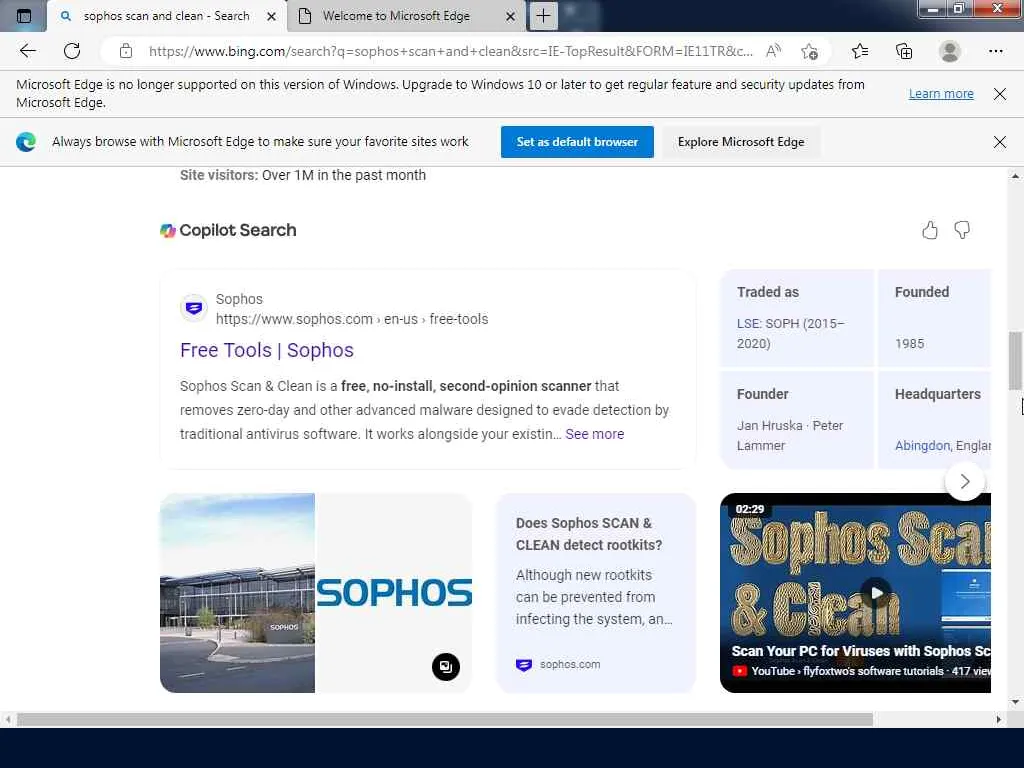Switch to the sophos scan and clean tab
This screenshot has height=768, width=1024.
166,16
